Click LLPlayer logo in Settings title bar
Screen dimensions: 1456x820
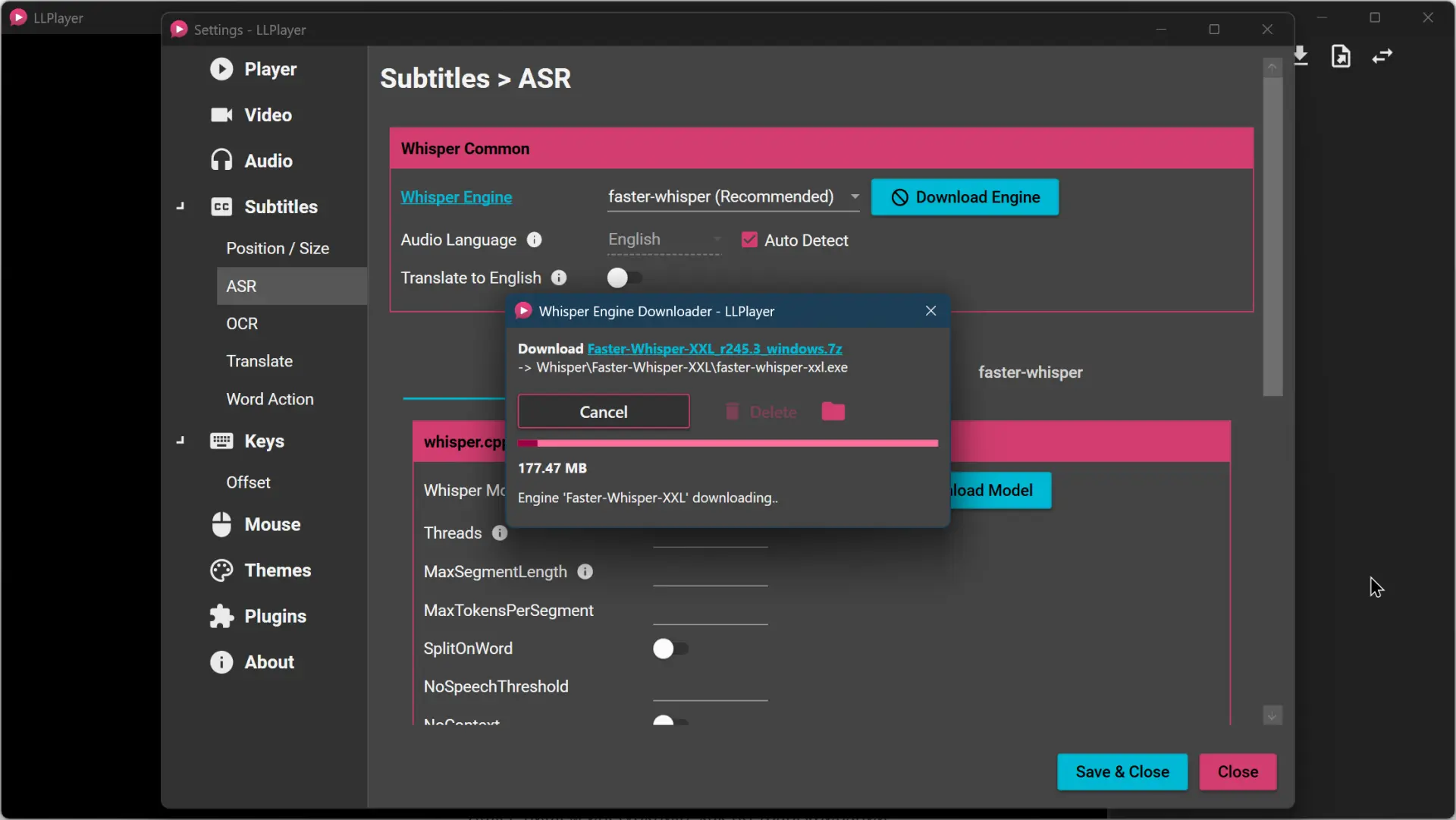click(x=179, y=30)
